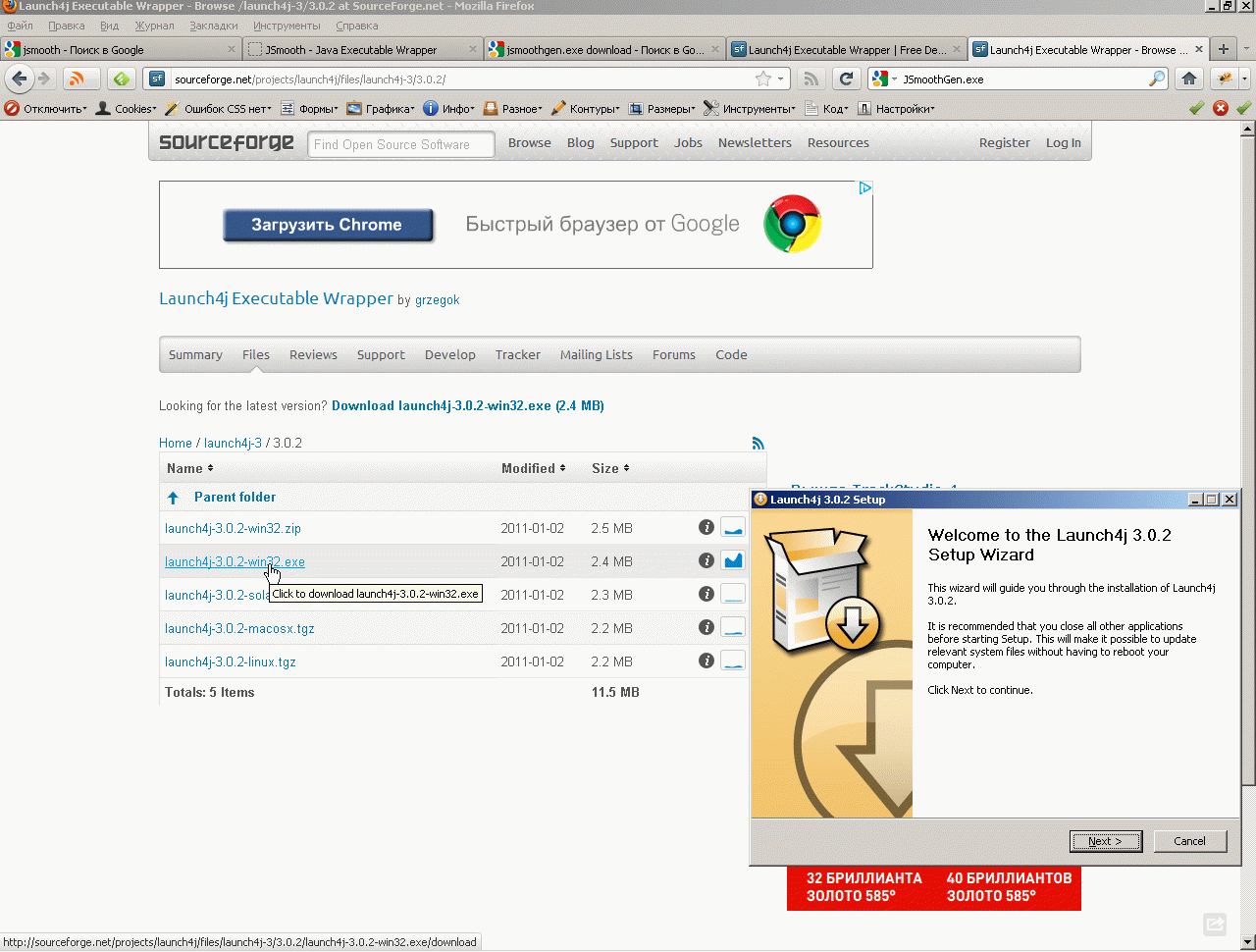Click the search magnifier icon
This screenshot has width=1256, height=952.
click(x=1158, y=79)
